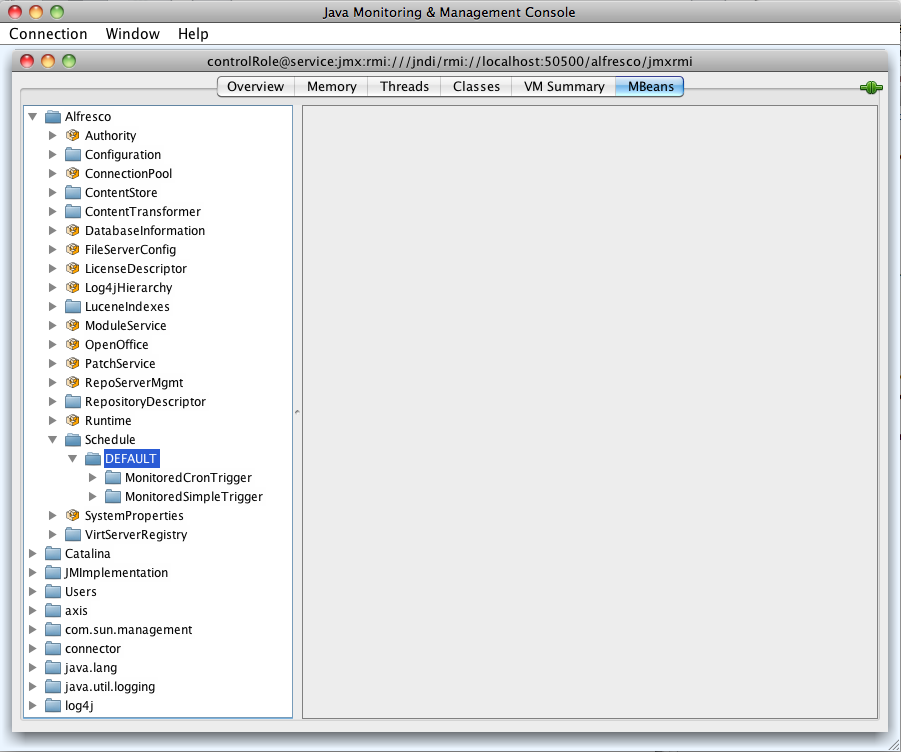Select the com.sun.management tree item
This screenshot has height=752, width=901.
[128, 630]
